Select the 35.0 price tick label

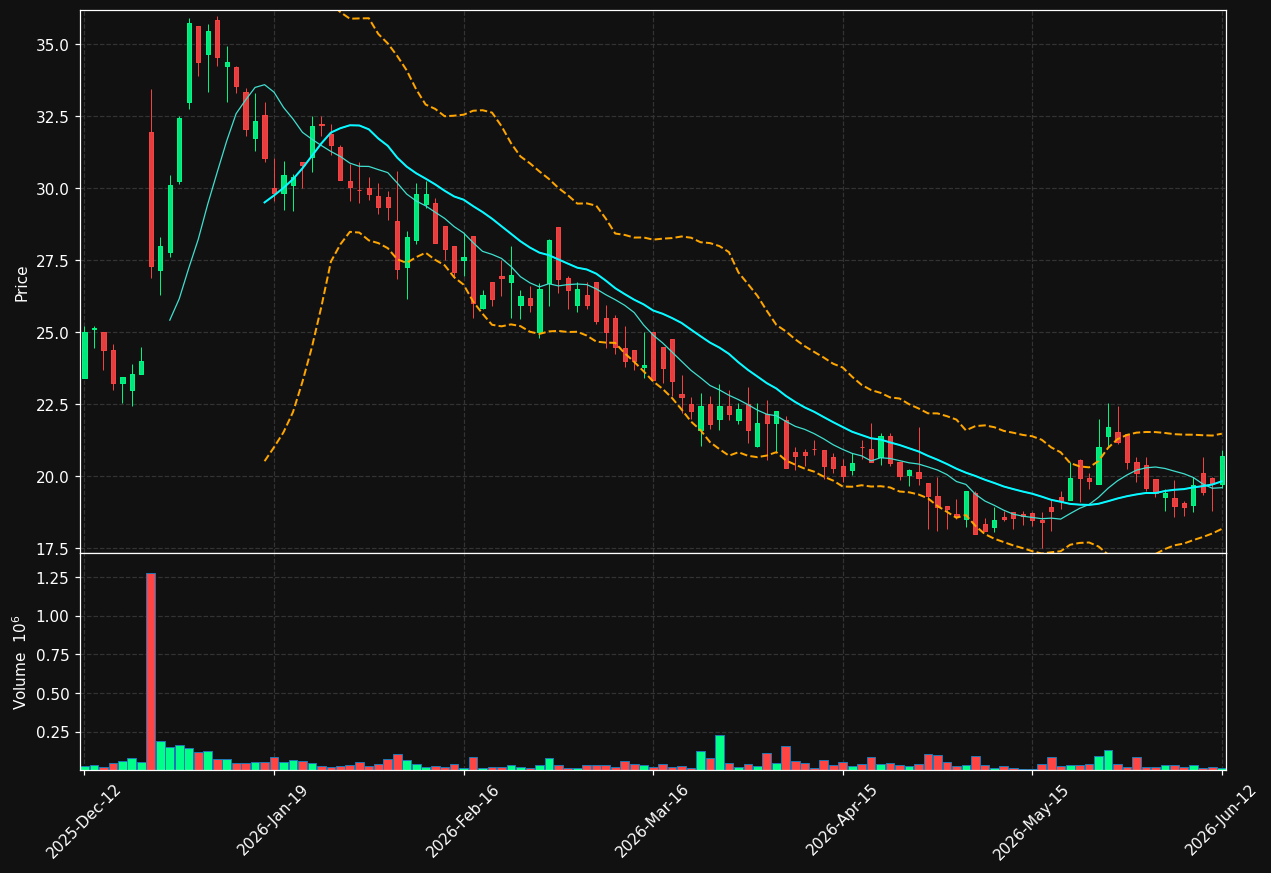click(55, 45)
